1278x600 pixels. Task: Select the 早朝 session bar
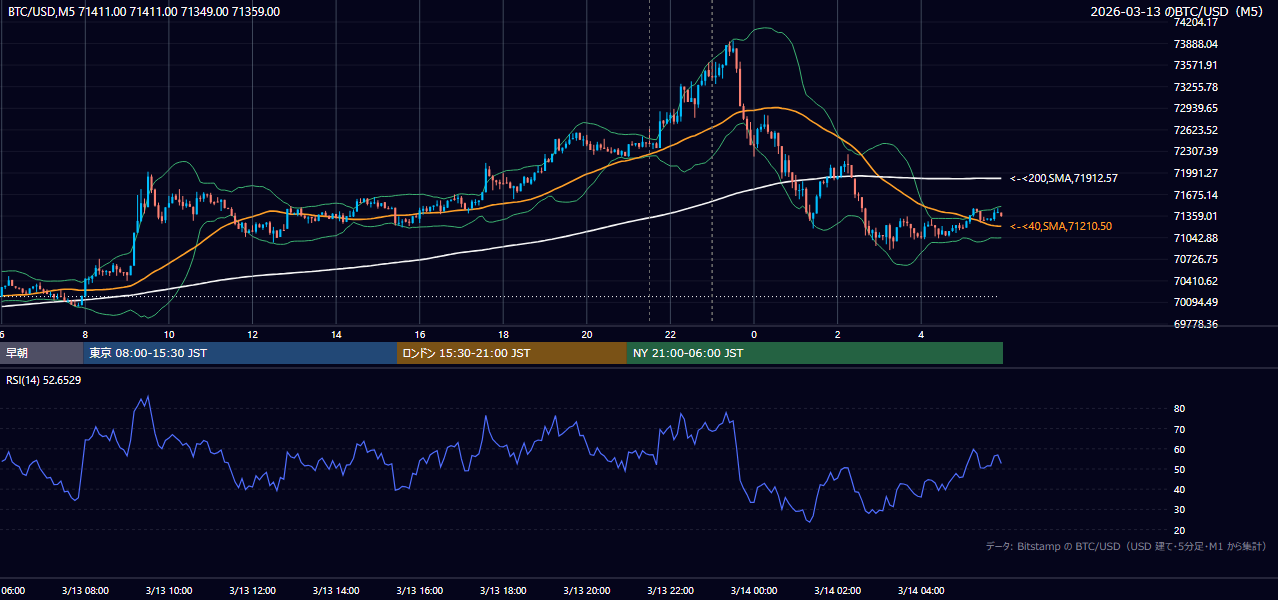41,353
